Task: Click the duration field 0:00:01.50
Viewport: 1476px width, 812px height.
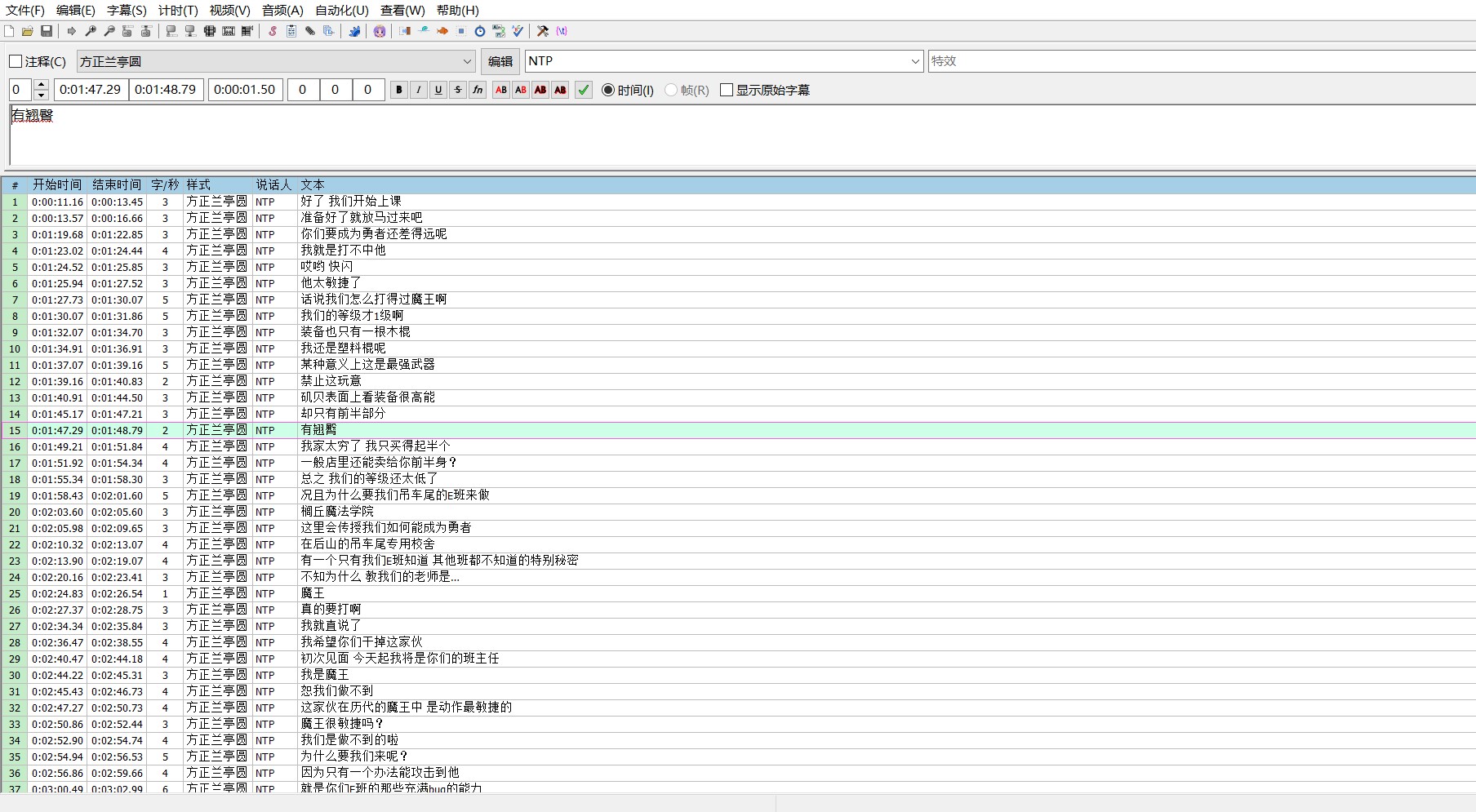Action: [x=245, y=90]
